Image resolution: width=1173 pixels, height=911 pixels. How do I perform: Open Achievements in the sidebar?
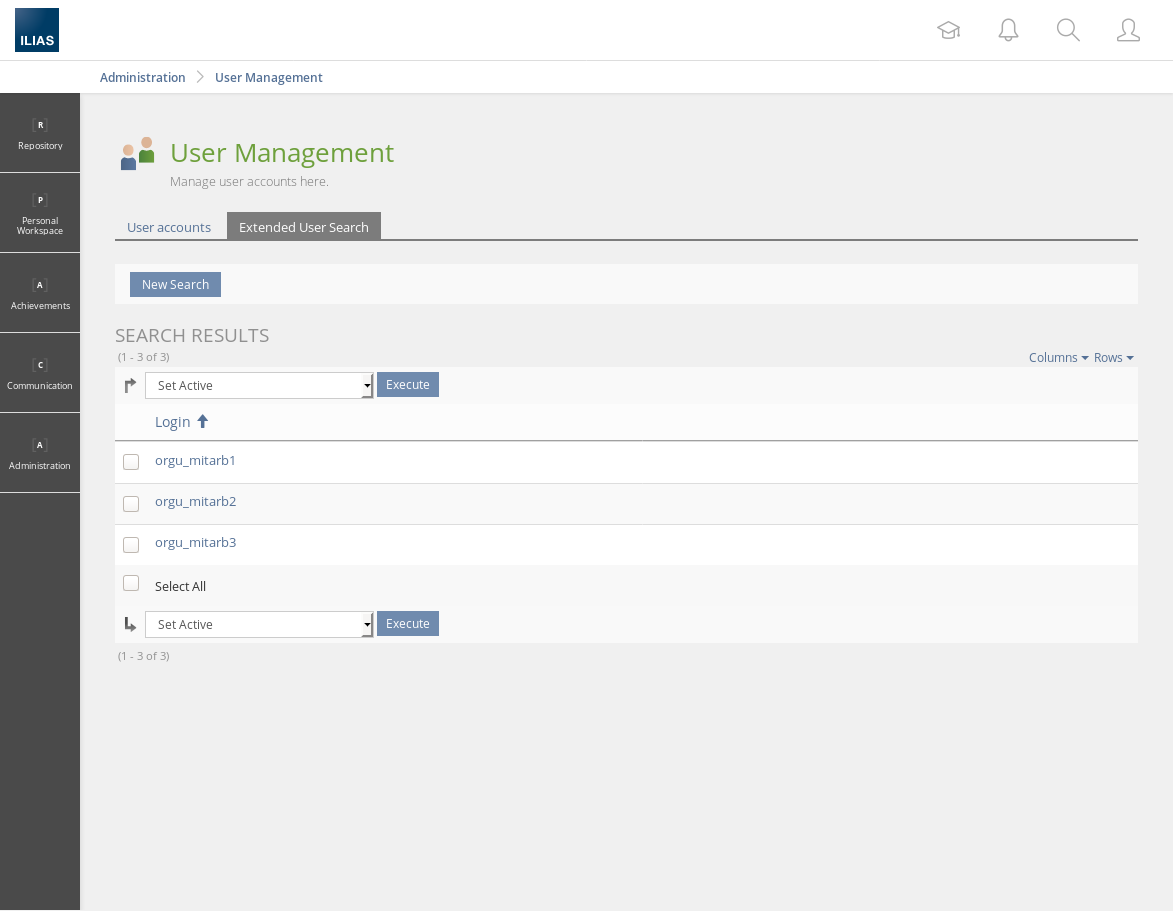click(40, 293)
